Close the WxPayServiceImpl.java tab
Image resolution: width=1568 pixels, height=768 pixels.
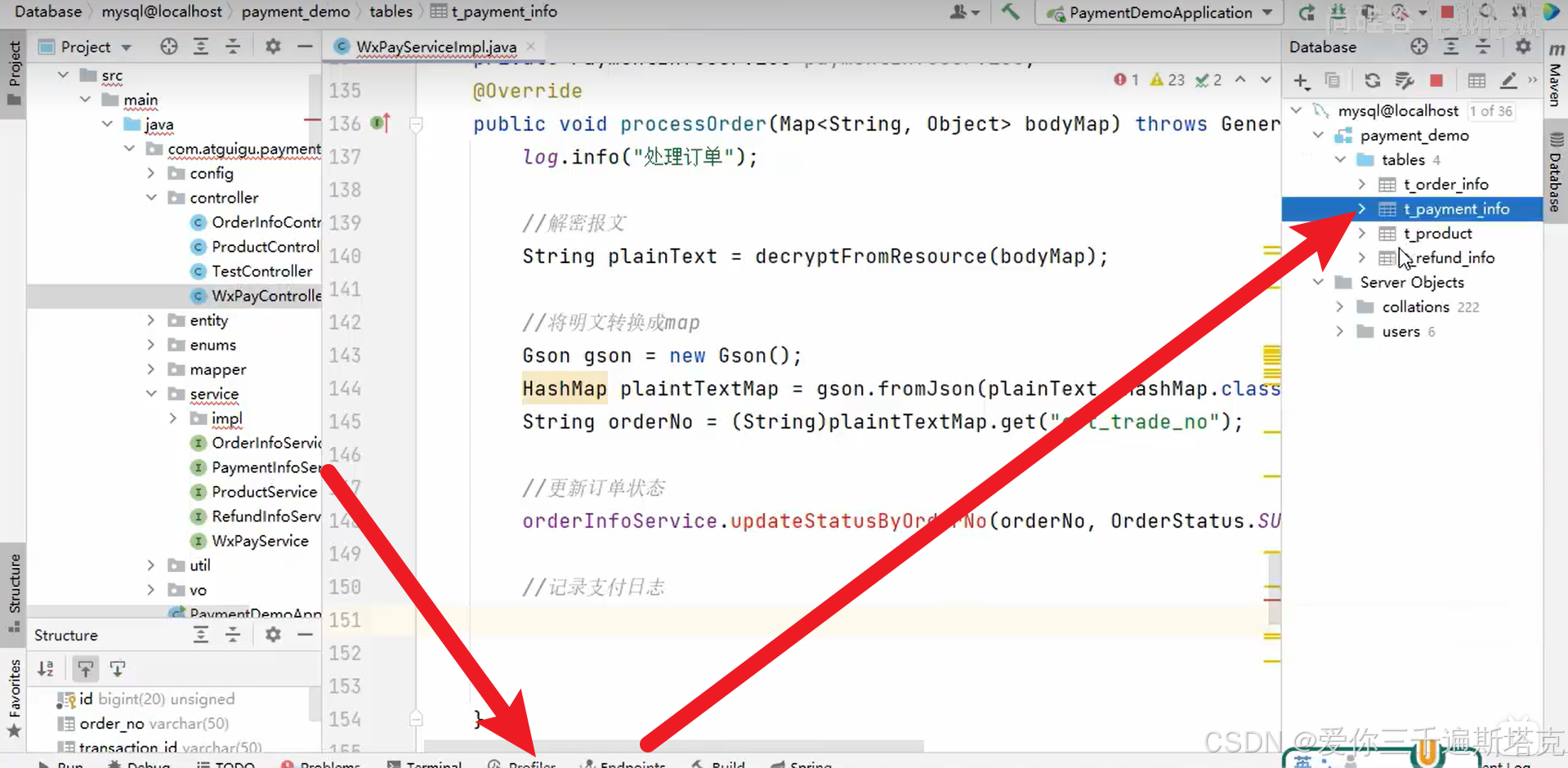pyautogui.click(x=531, y=47)
